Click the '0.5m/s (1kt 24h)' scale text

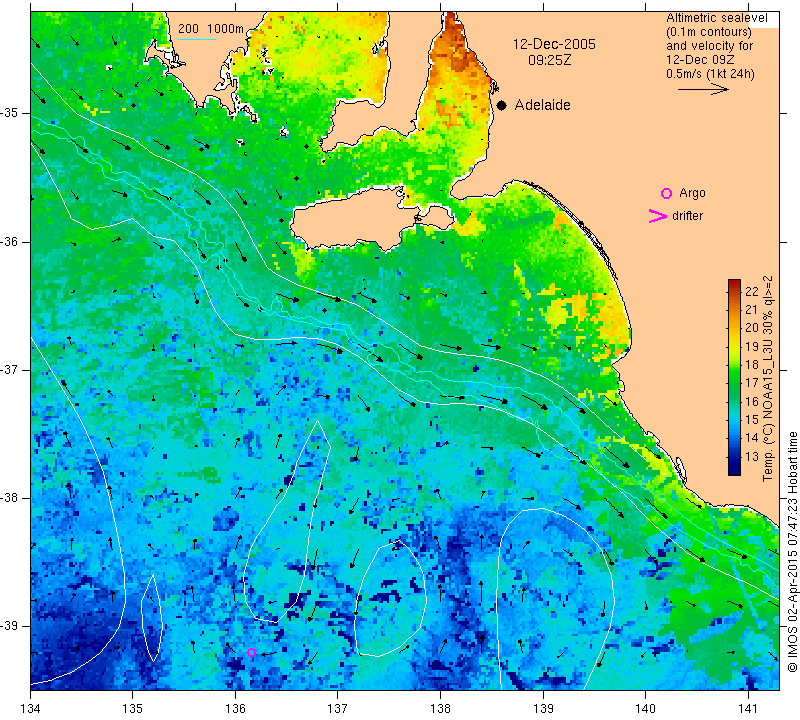point(710,74)
